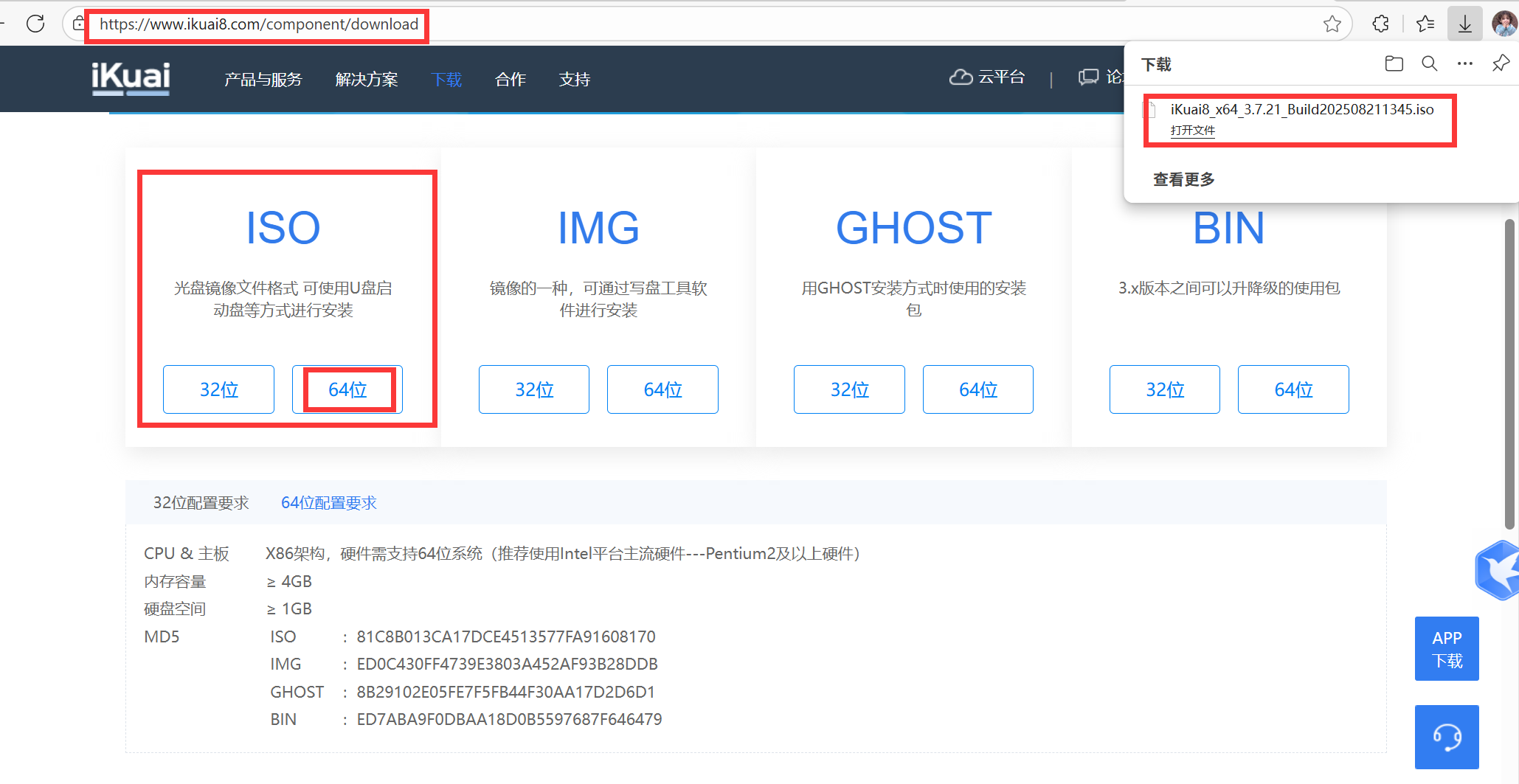Open the 产品与服务 menu

(263, 79)
